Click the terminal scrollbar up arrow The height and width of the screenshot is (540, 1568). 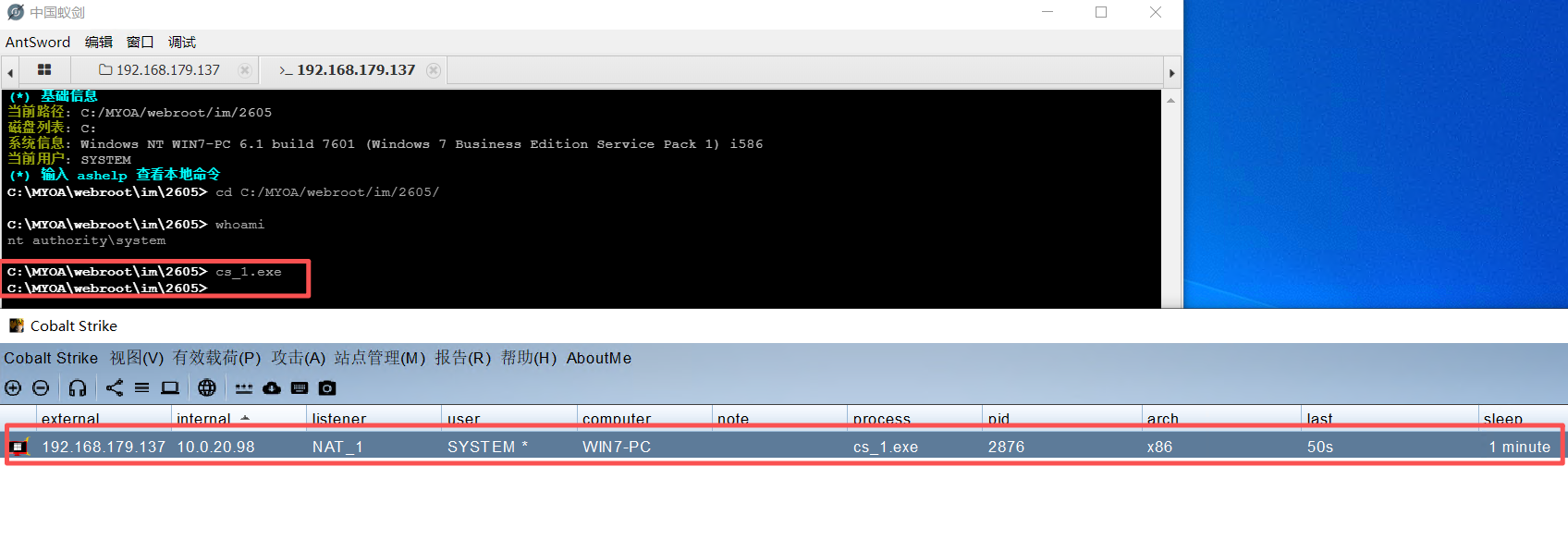(1171, 100)
